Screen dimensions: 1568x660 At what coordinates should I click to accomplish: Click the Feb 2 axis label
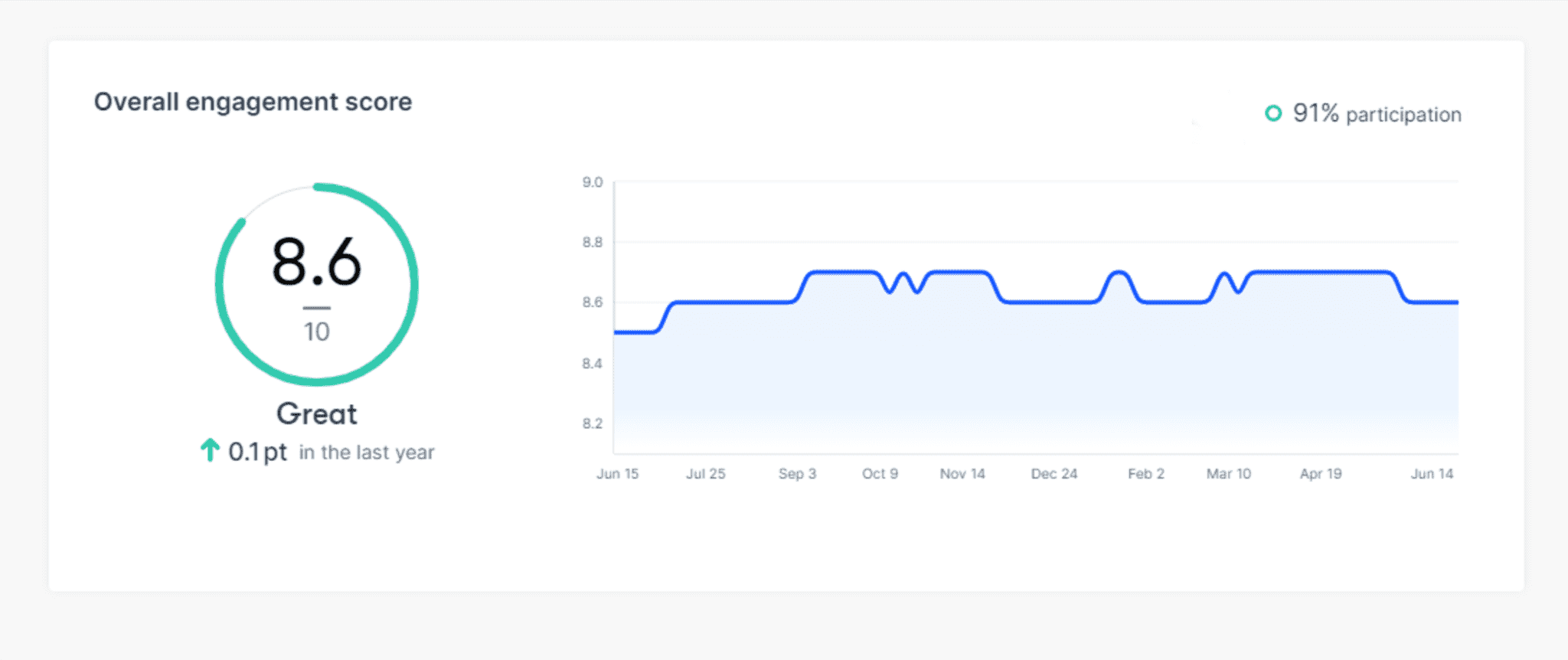[x=1145, y=474]
